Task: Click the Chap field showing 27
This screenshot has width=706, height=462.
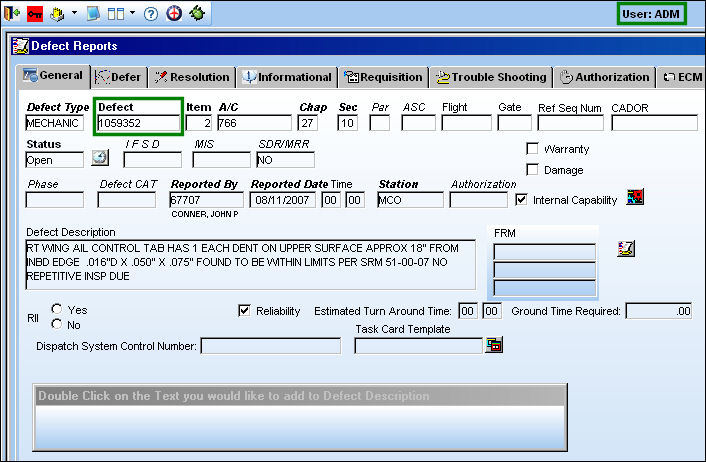Action: click(x=308, y=123)
